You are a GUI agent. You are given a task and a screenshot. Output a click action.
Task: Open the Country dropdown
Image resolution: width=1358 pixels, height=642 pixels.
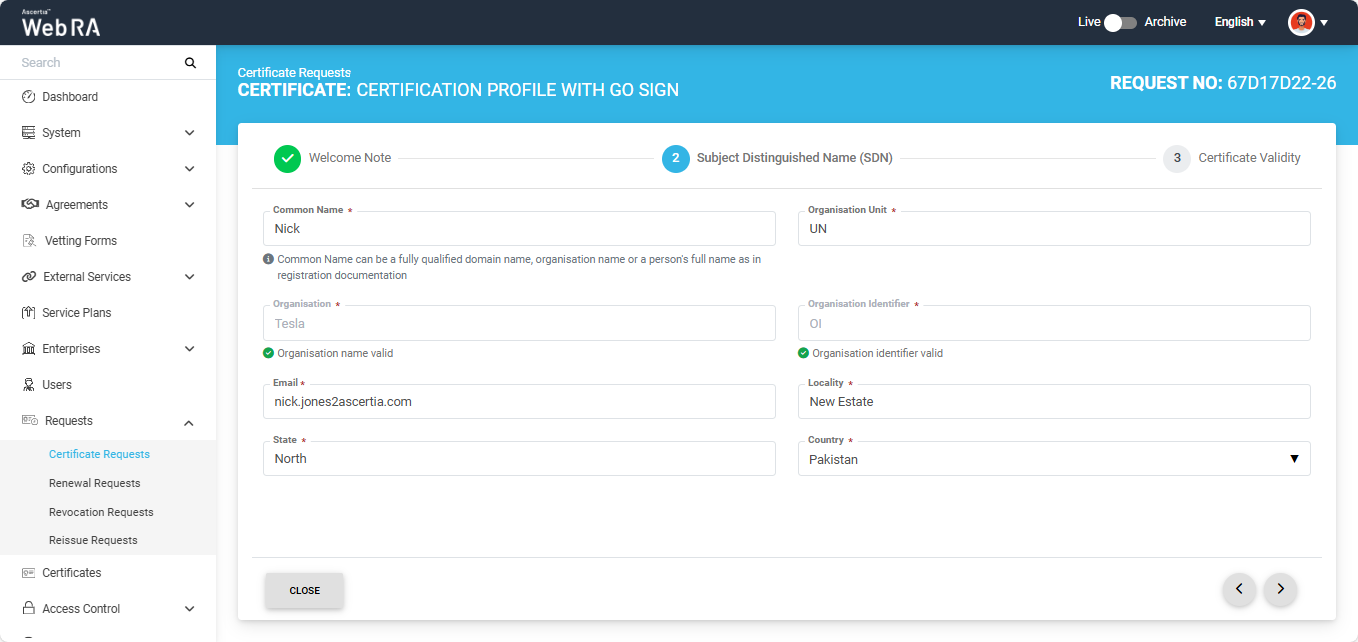[1054, 459]
